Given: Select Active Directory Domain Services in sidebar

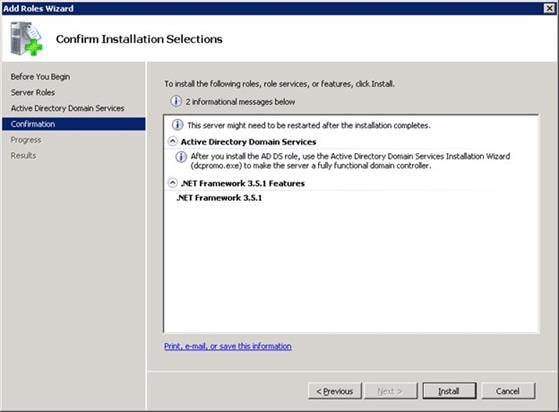Looking at the screenshot, I should 67,108.
